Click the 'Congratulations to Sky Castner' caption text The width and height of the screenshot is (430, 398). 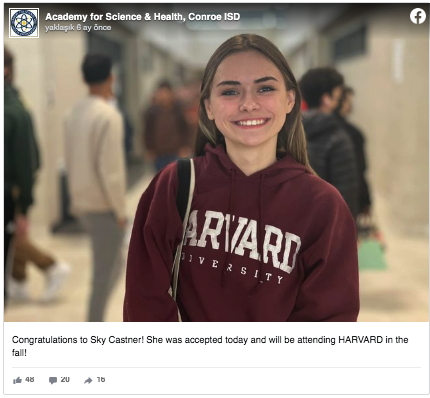click(x=78, y=340)
